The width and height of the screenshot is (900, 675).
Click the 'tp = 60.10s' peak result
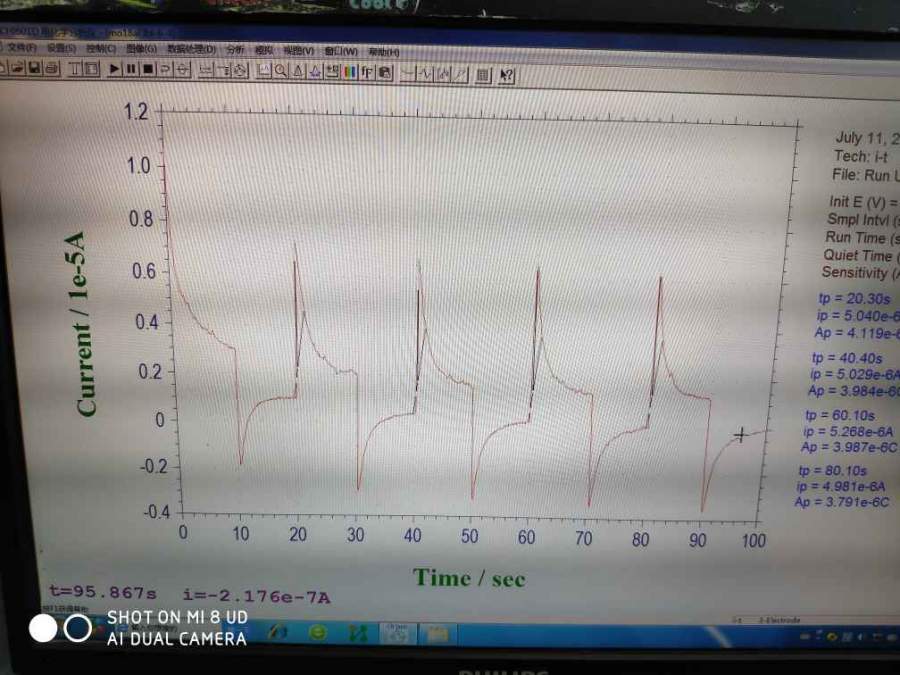840,415
